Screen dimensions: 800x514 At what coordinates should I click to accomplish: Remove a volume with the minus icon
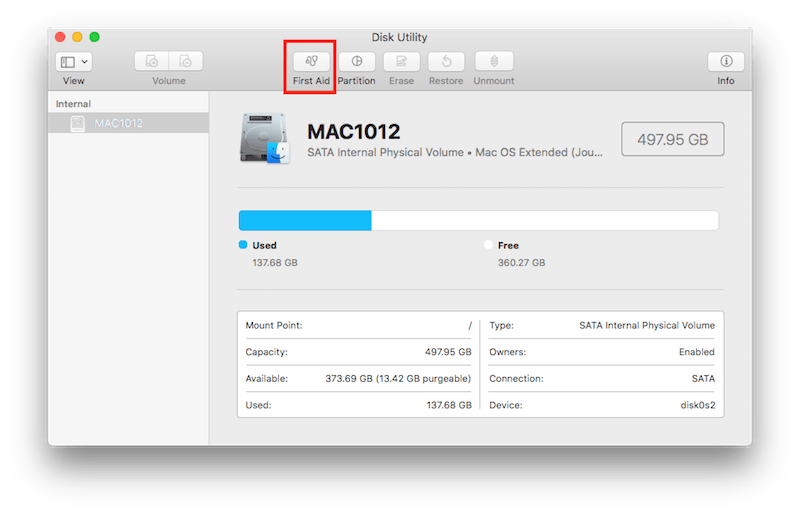pyautogui.click(x=186, y=62)
